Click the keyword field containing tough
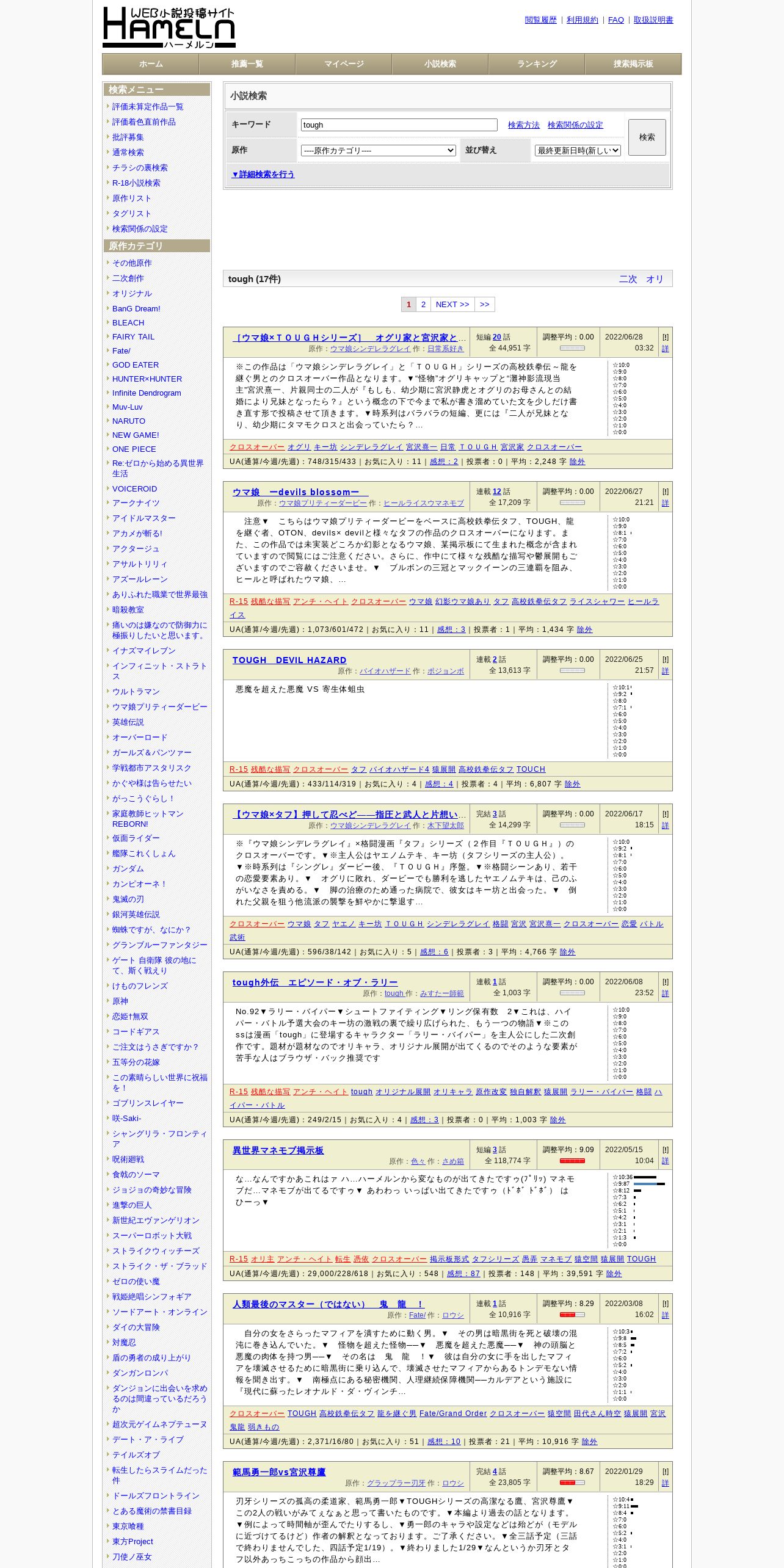784x1568 pixels. coord(399,125)
